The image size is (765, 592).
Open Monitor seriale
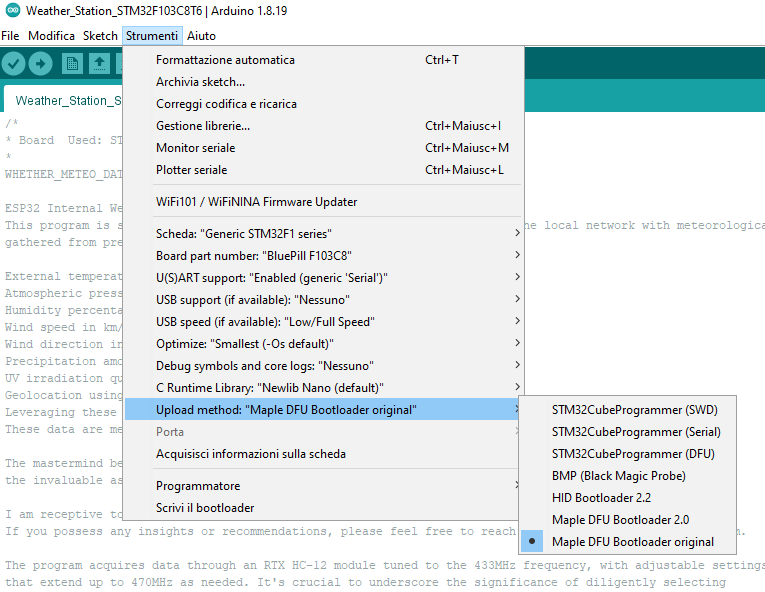coord(323,148)
